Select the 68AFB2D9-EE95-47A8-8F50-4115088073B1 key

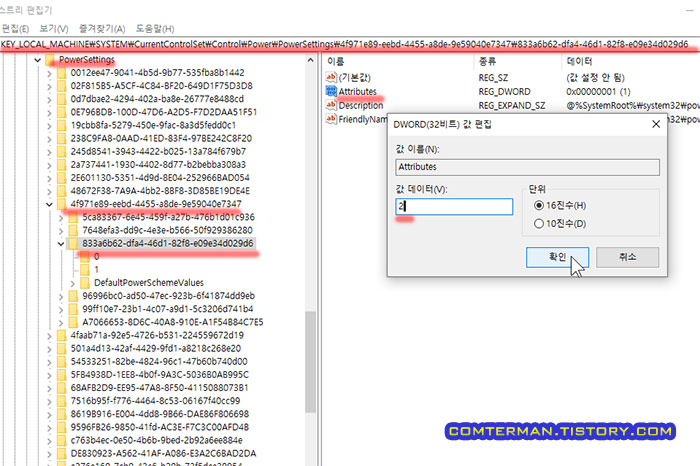[x=159, y=388]
